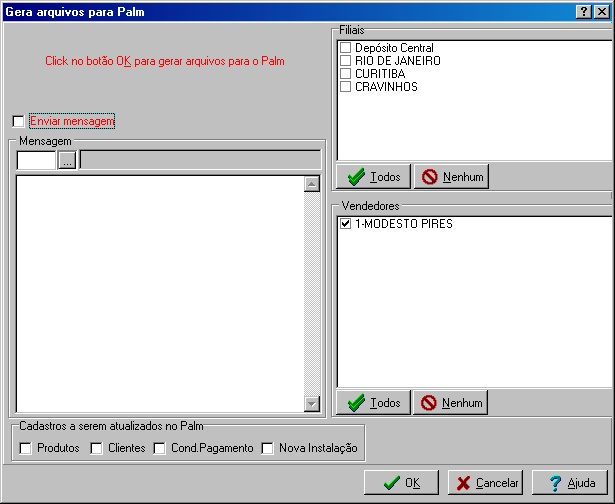The image size is (615, 504).
Task: Tick the Cond.Pagamento checkbox
Action: 159,448
